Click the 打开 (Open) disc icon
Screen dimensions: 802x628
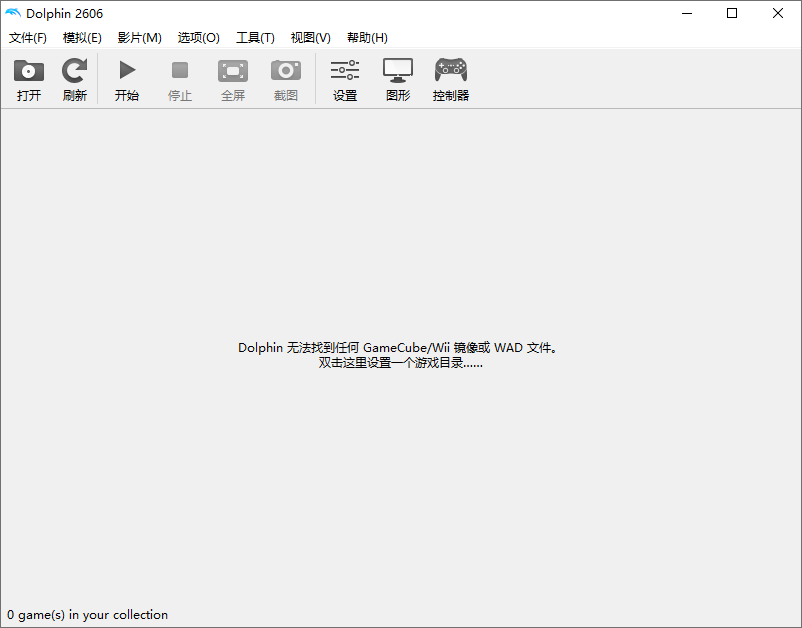pos(29,71)
